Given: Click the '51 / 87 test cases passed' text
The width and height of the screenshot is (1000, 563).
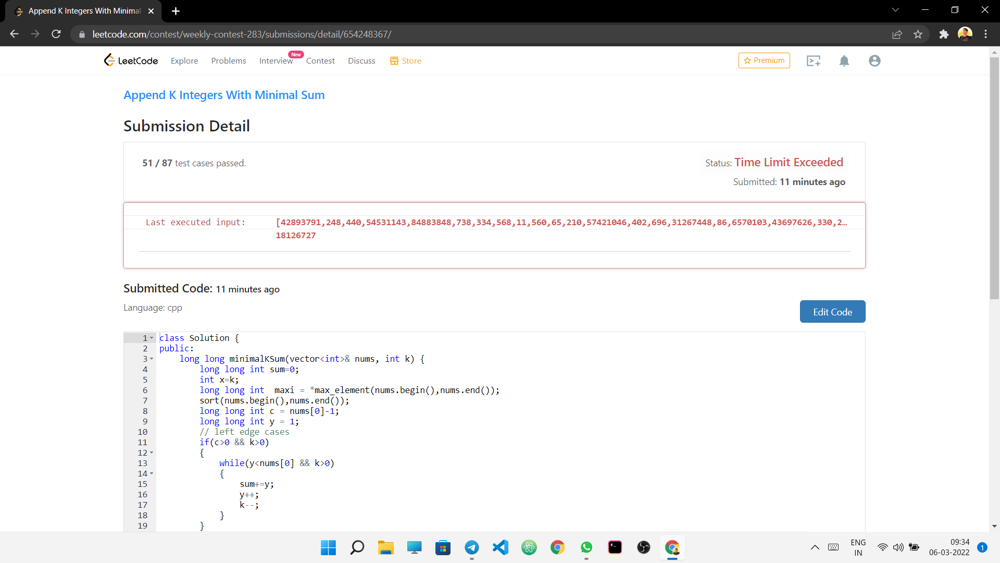Looking at the screenshot, I should point(194,163).
